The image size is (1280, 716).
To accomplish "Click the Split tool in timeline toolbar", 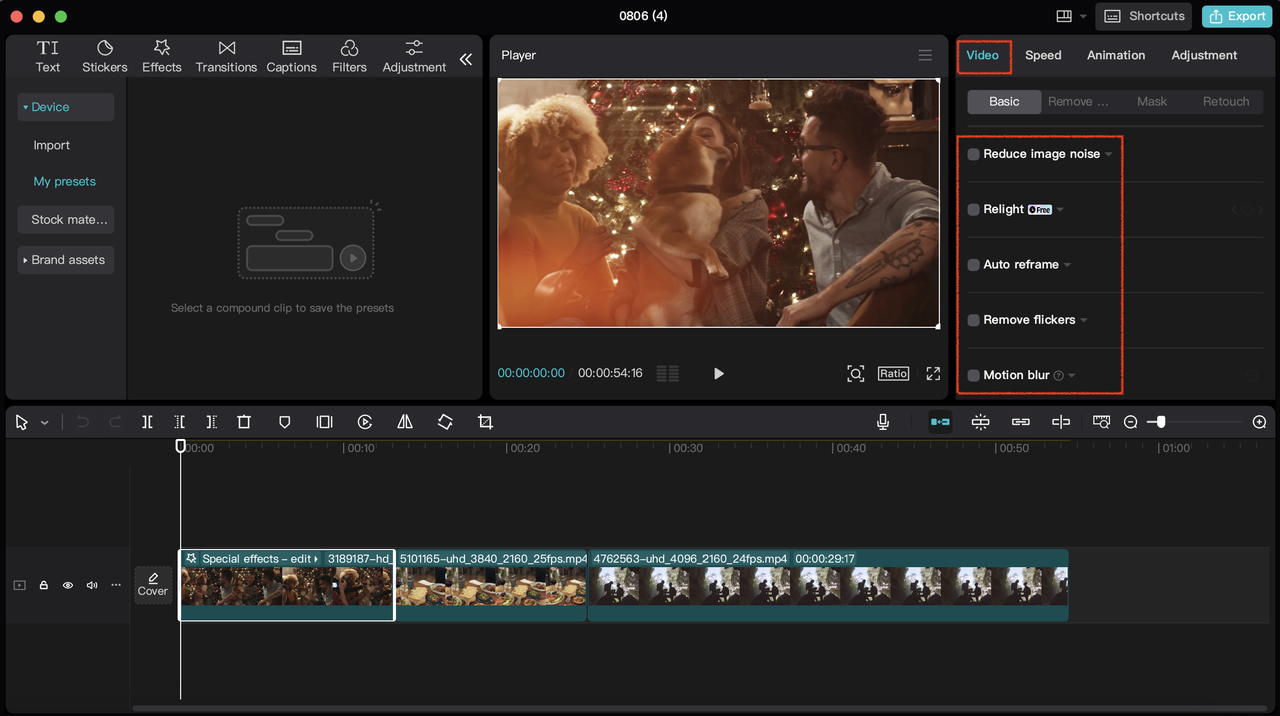I will pyautogui.click(x=147, y=422).
